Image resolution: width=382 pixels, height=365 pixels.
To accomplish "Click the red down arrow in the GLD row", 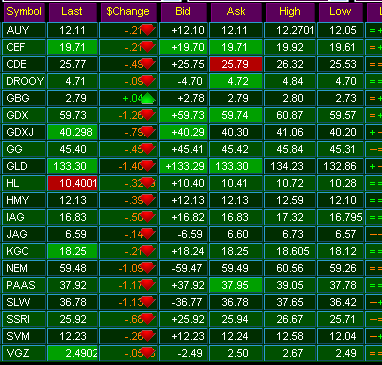I will [147, 166].
